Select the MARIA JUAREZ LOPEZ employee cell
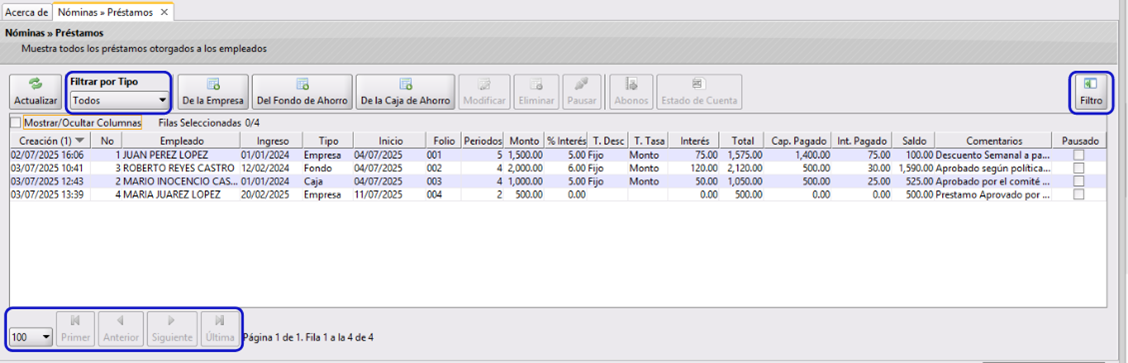The image size is (1128, 363). pos(181,194)
